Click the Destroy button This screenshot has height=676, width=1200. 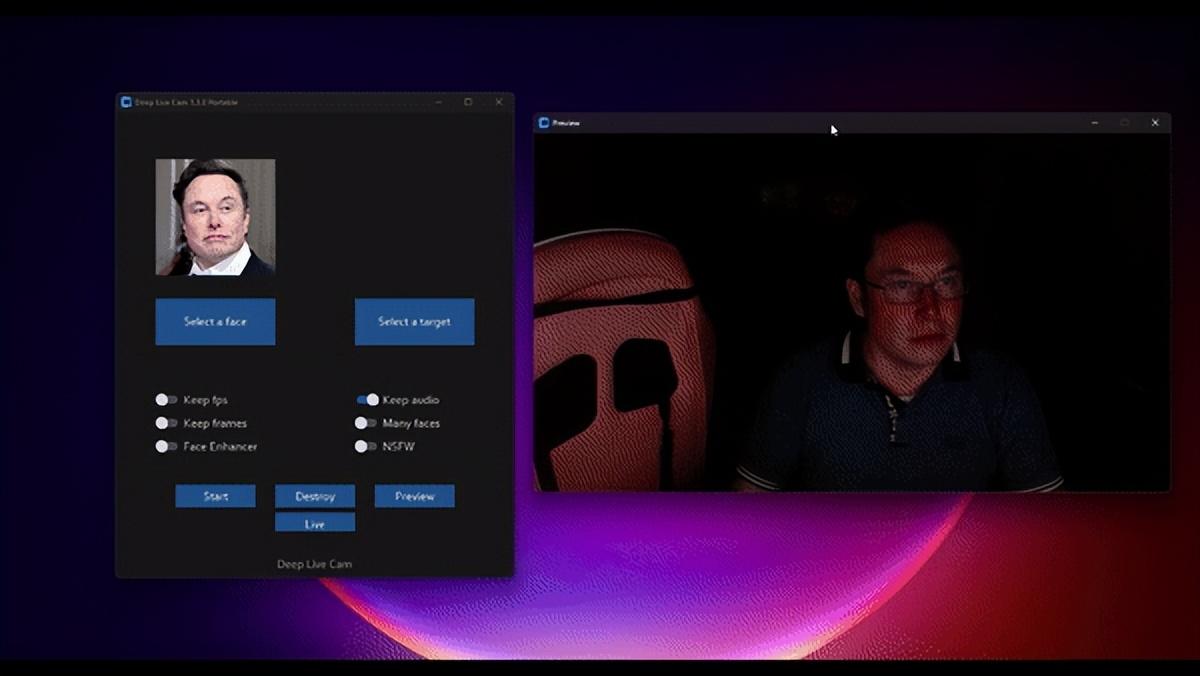tap(314, 496)
